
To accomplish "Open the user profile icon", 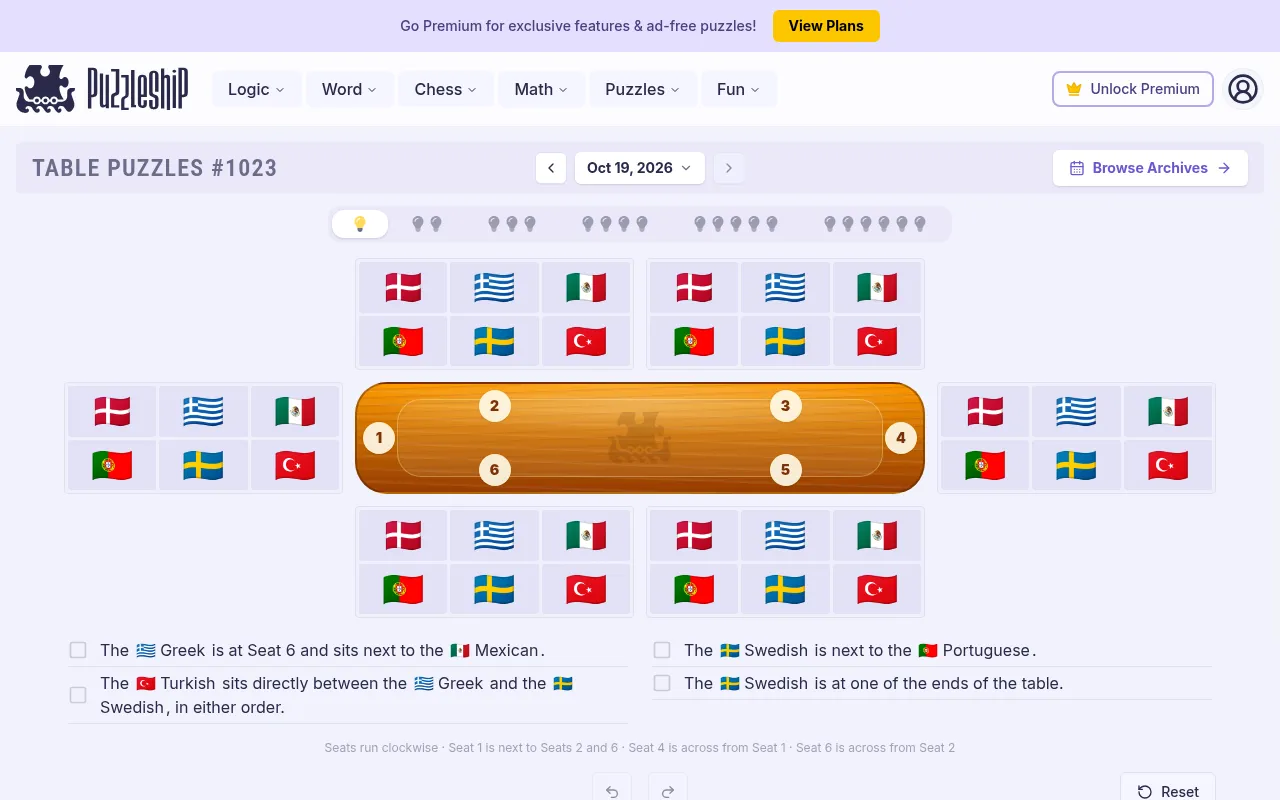I will click(1243, 89).
